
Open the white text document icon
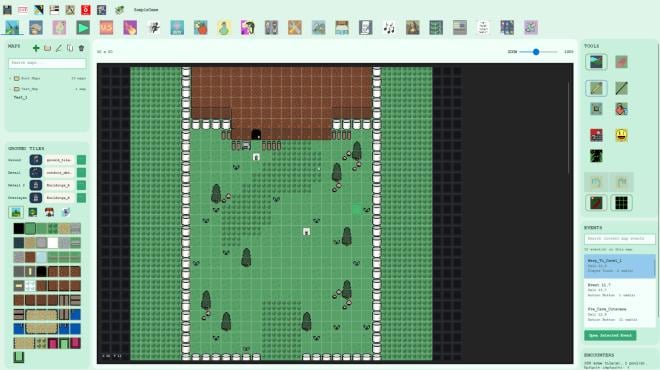tap(484, 28)
